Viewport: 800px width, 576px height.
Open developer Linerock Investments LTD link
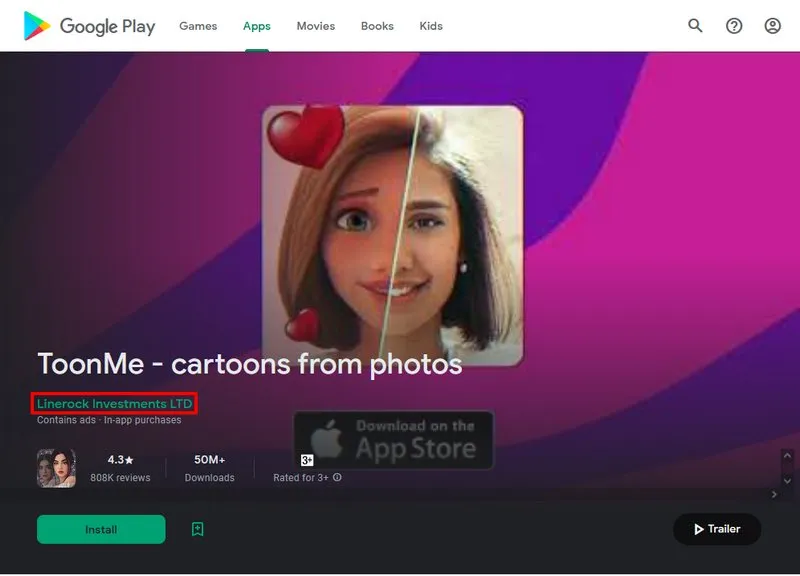[x=114, y=404]
